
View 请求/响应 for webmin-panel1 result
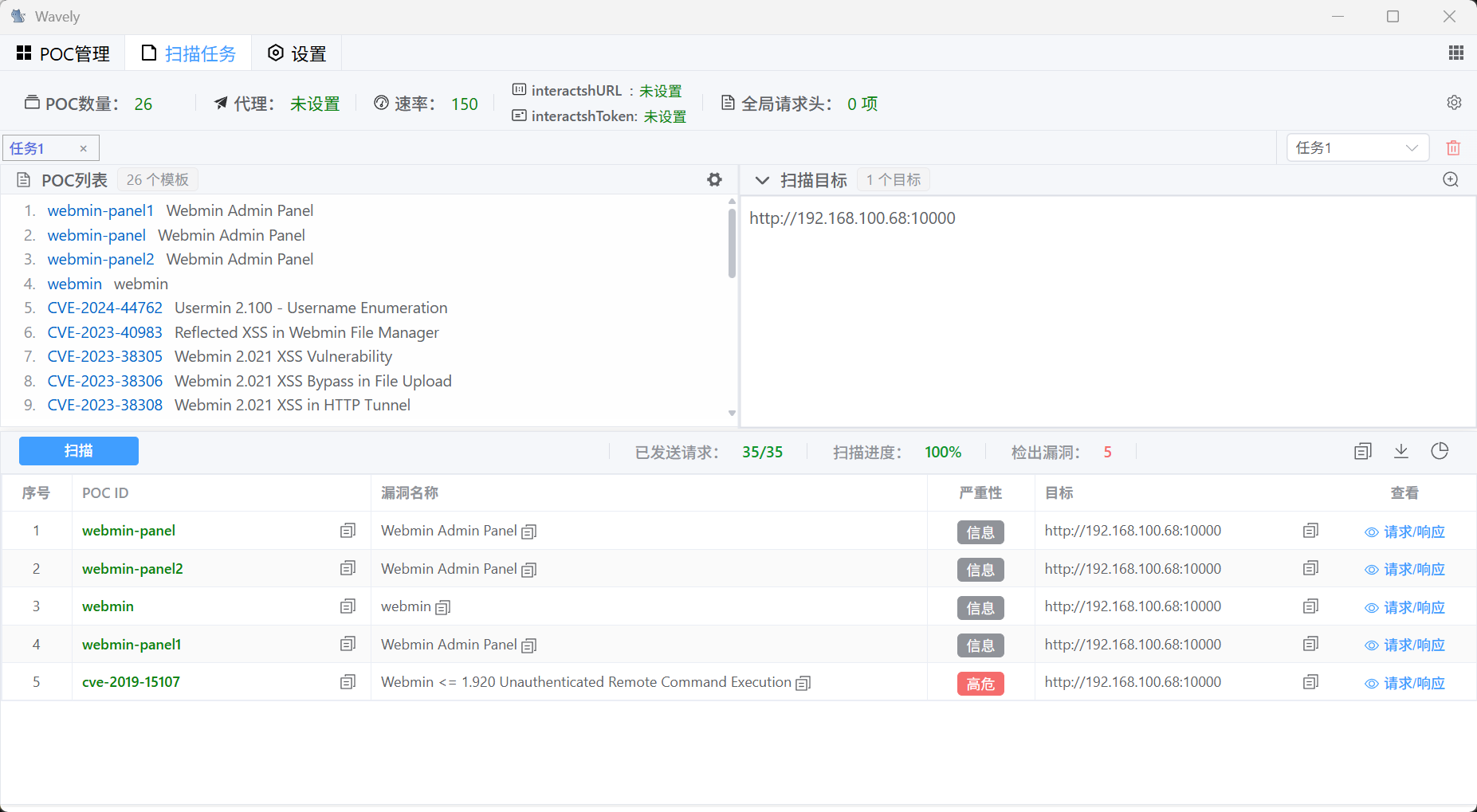[1404, 645]
